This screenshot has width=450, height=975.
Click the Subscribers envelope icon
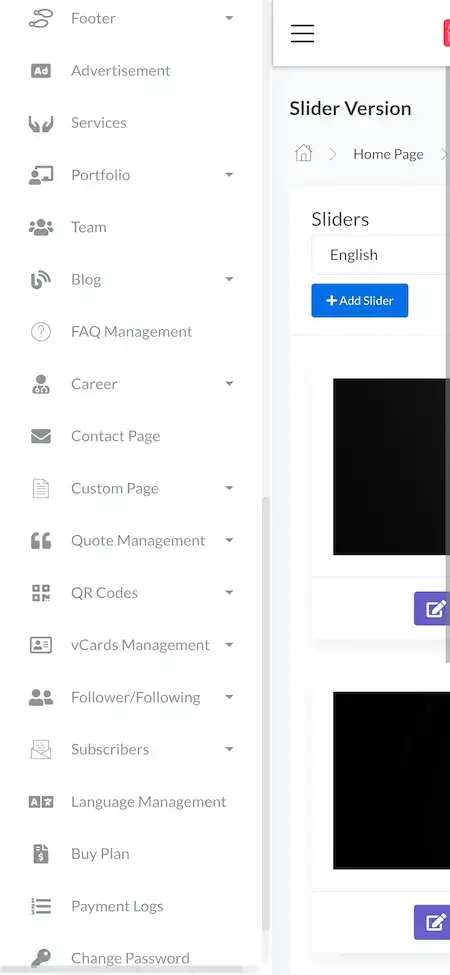[41, 750]
